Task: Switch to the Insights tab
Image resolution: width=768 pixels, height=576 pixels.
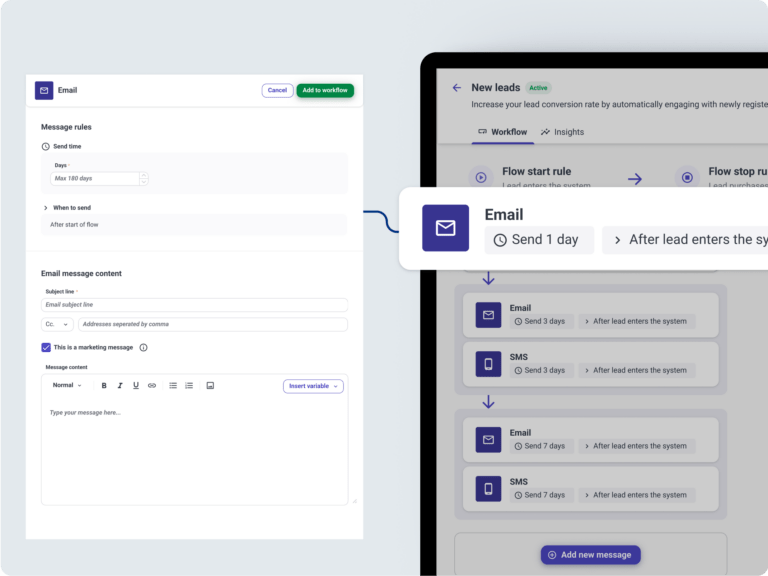Action: [x=562, y=132]
